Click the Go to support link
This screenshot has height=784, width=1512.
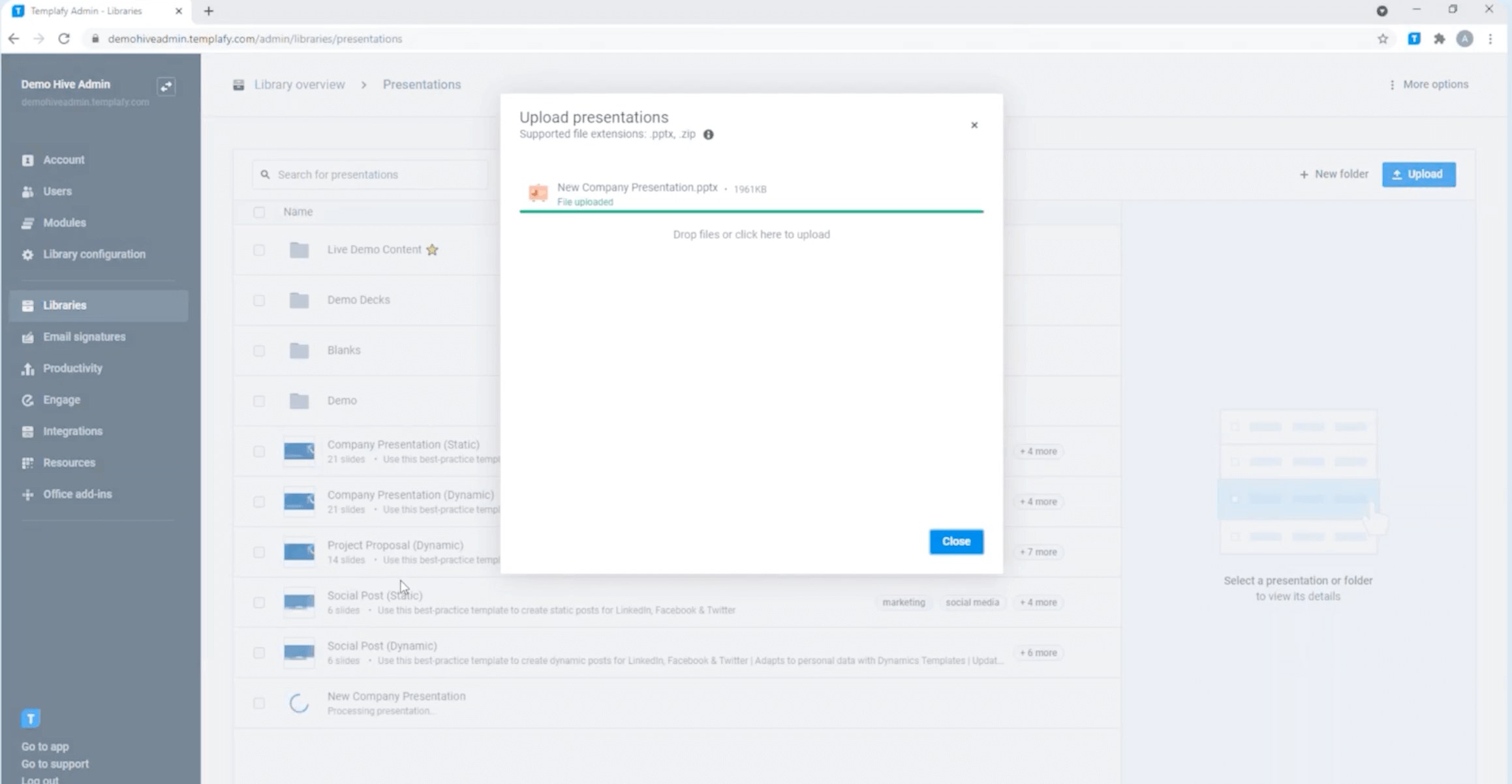coord(55,764)
